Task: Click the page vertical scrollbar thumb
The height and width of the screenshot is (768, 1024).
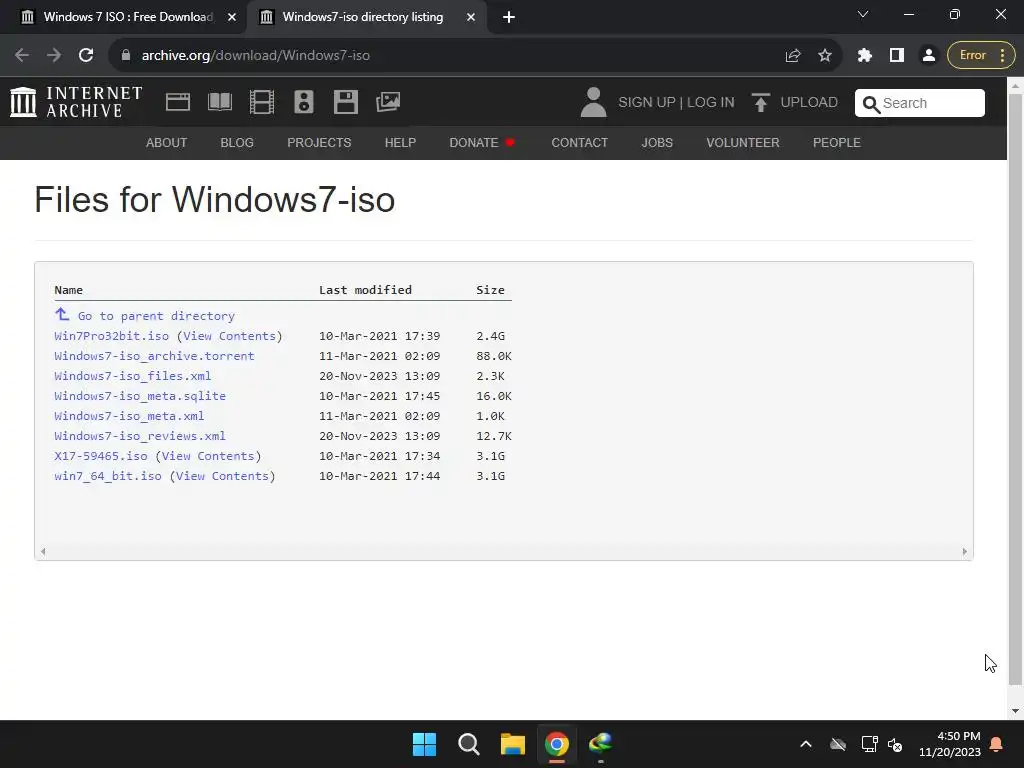Action: 1015,390
